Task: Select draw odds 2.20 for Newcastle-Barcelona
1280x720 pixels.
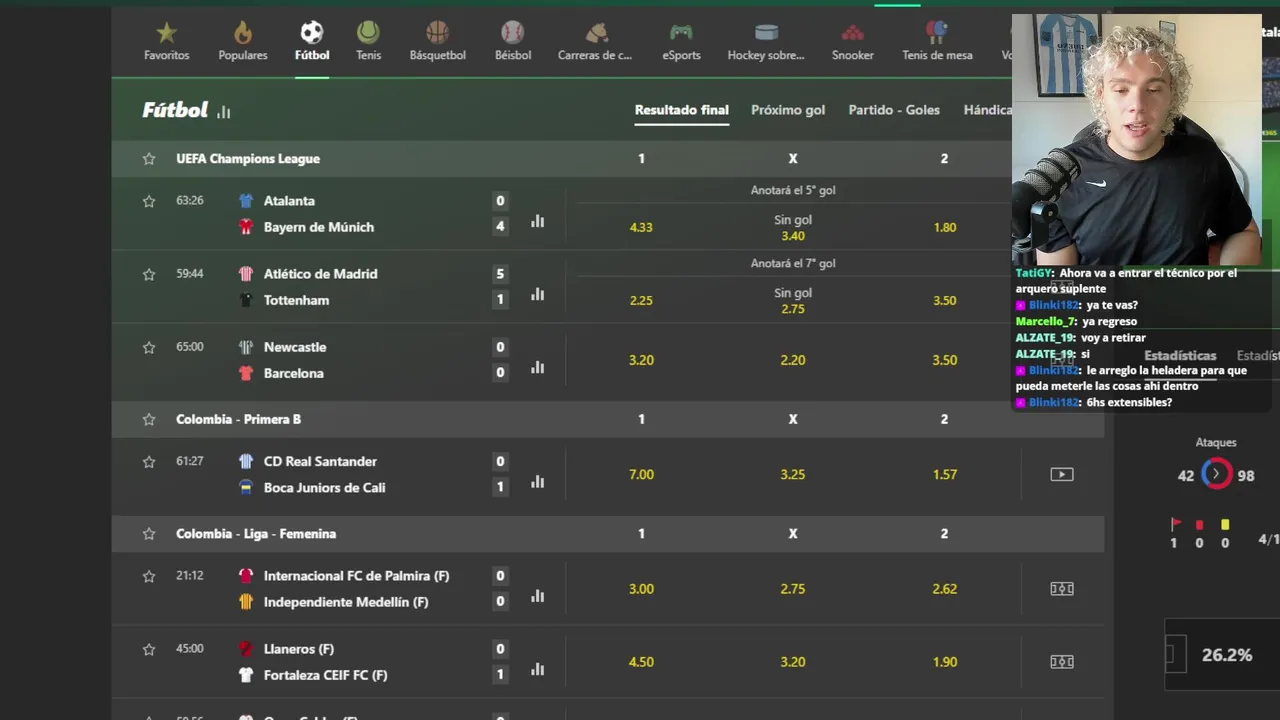Action: [793, 360]
